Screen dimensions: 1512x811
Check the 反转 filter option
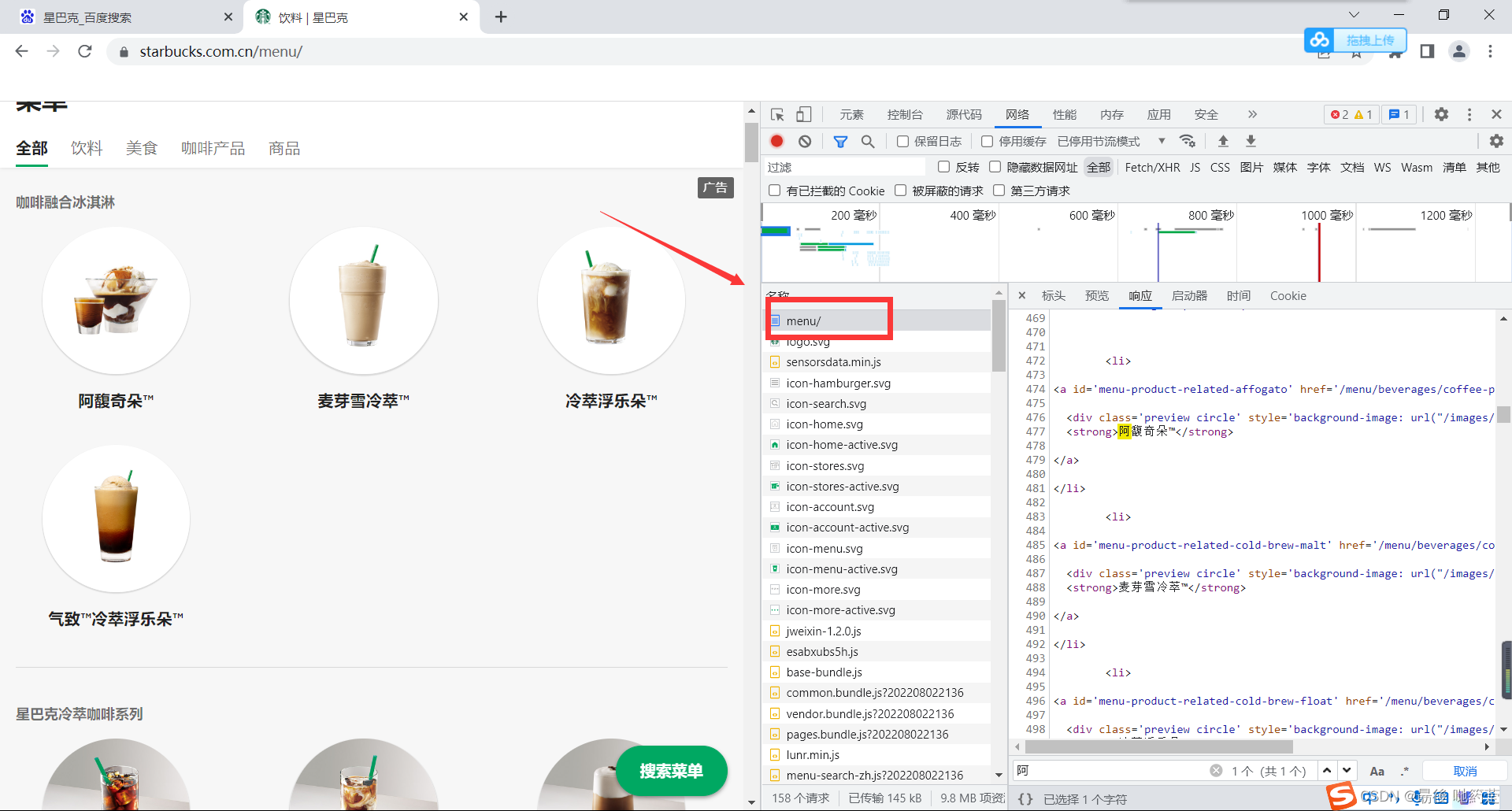pos(943,167)
